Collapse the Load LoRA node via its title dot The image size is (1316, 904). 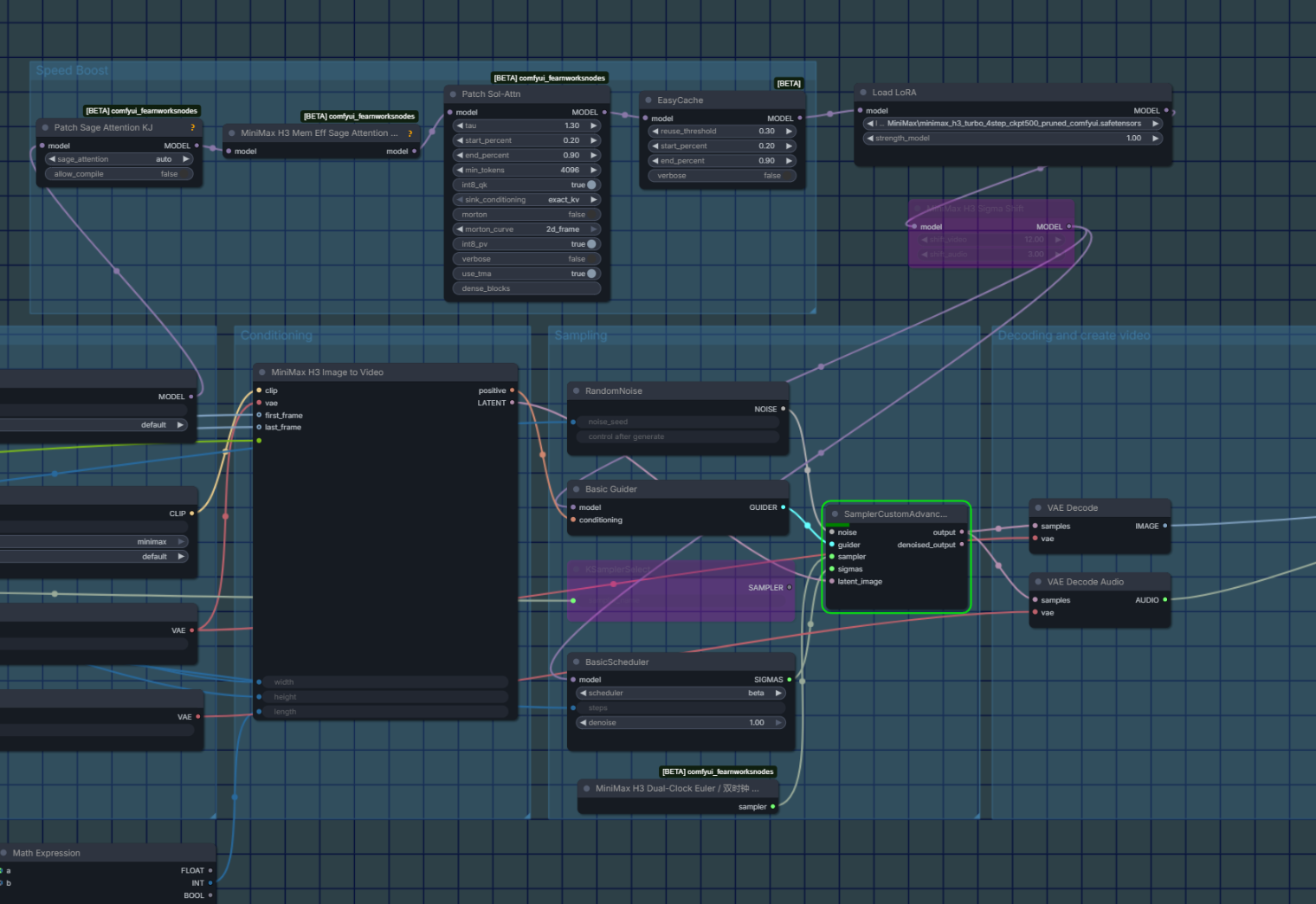[x=863, y=93]
